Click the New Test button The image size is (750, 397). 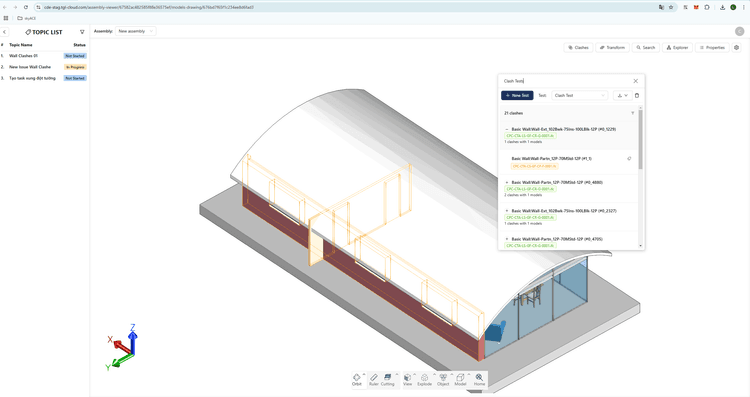tap(517, 95)
